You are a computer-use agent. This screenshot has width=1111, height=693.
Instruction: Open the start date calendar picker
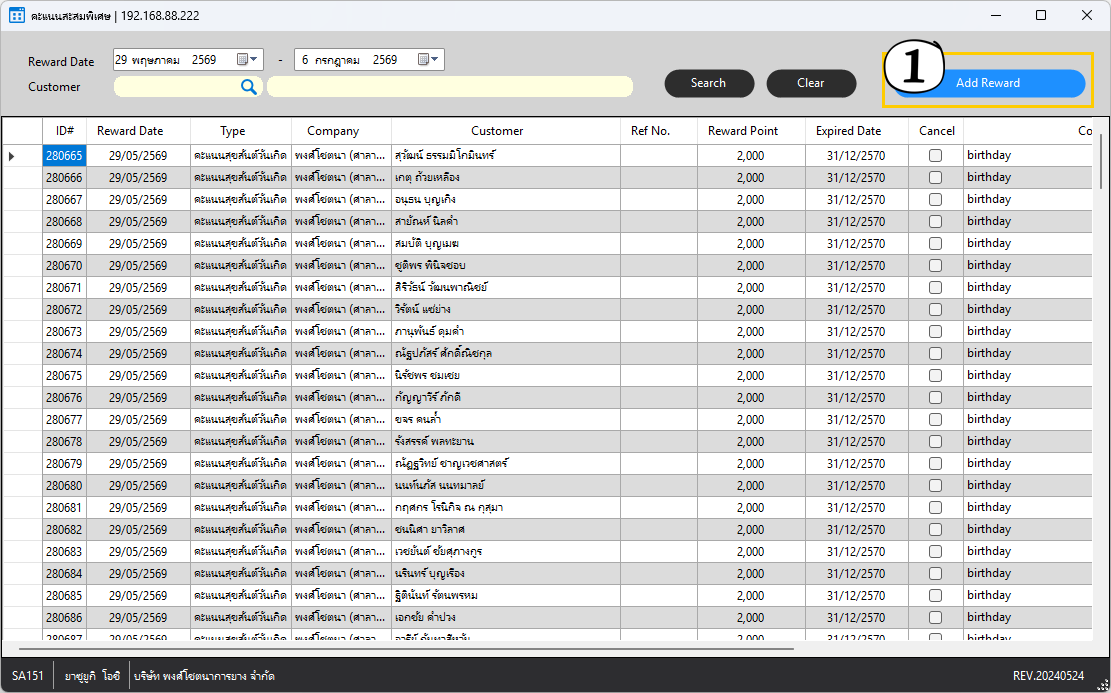pos(242,60)
